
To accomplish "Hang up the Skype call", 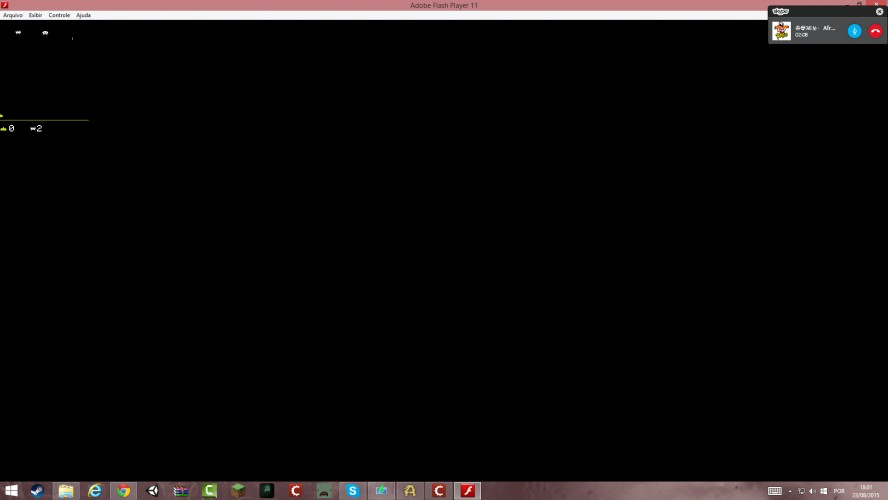I will [876, 31].
